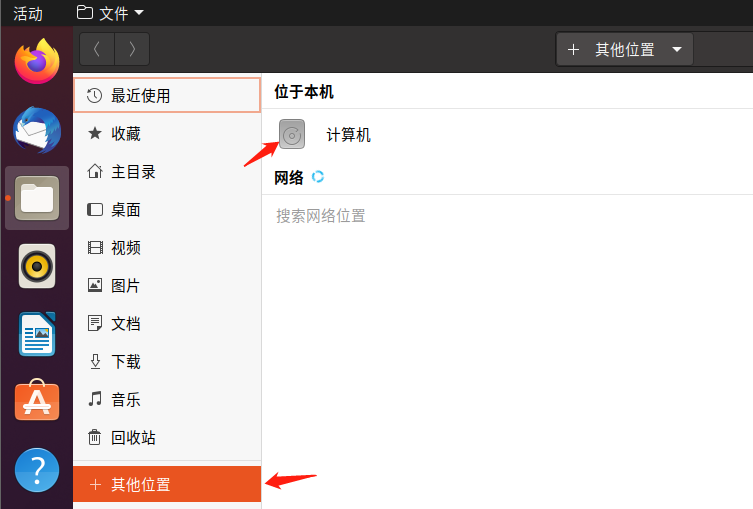Click the network loading spinner

318,177
